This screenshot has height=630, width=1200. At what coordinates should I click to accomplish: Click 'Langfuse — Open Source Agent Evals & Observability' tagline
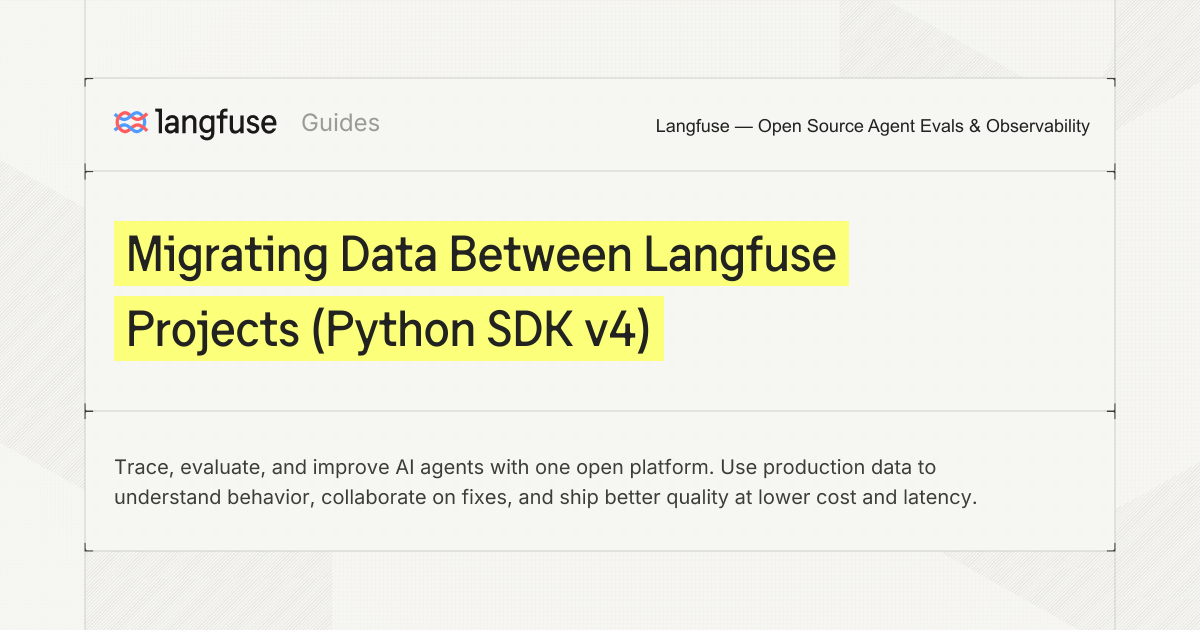click(872, 126)
